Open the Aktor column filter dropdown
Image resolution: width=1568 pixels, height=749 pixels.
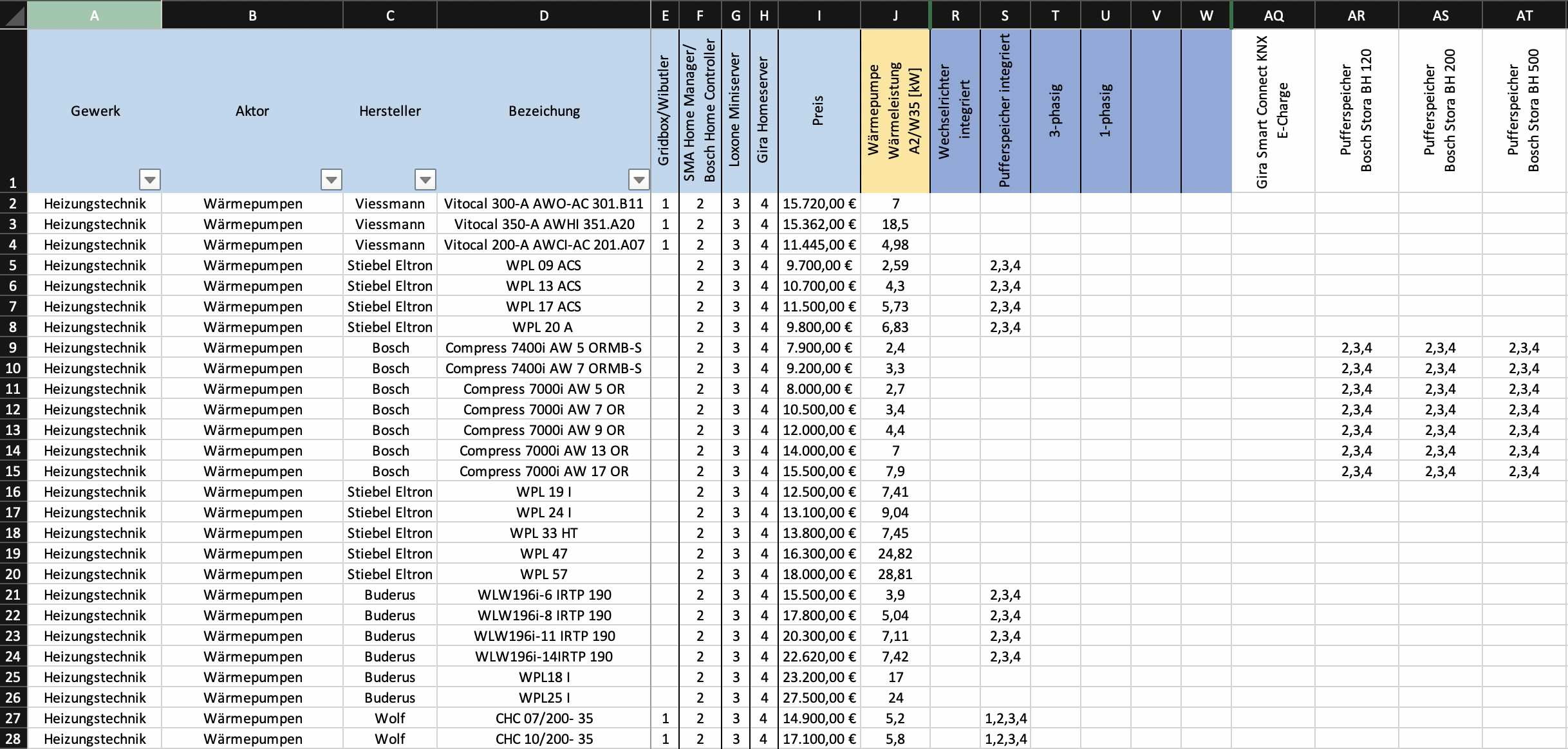coord(331,180)
